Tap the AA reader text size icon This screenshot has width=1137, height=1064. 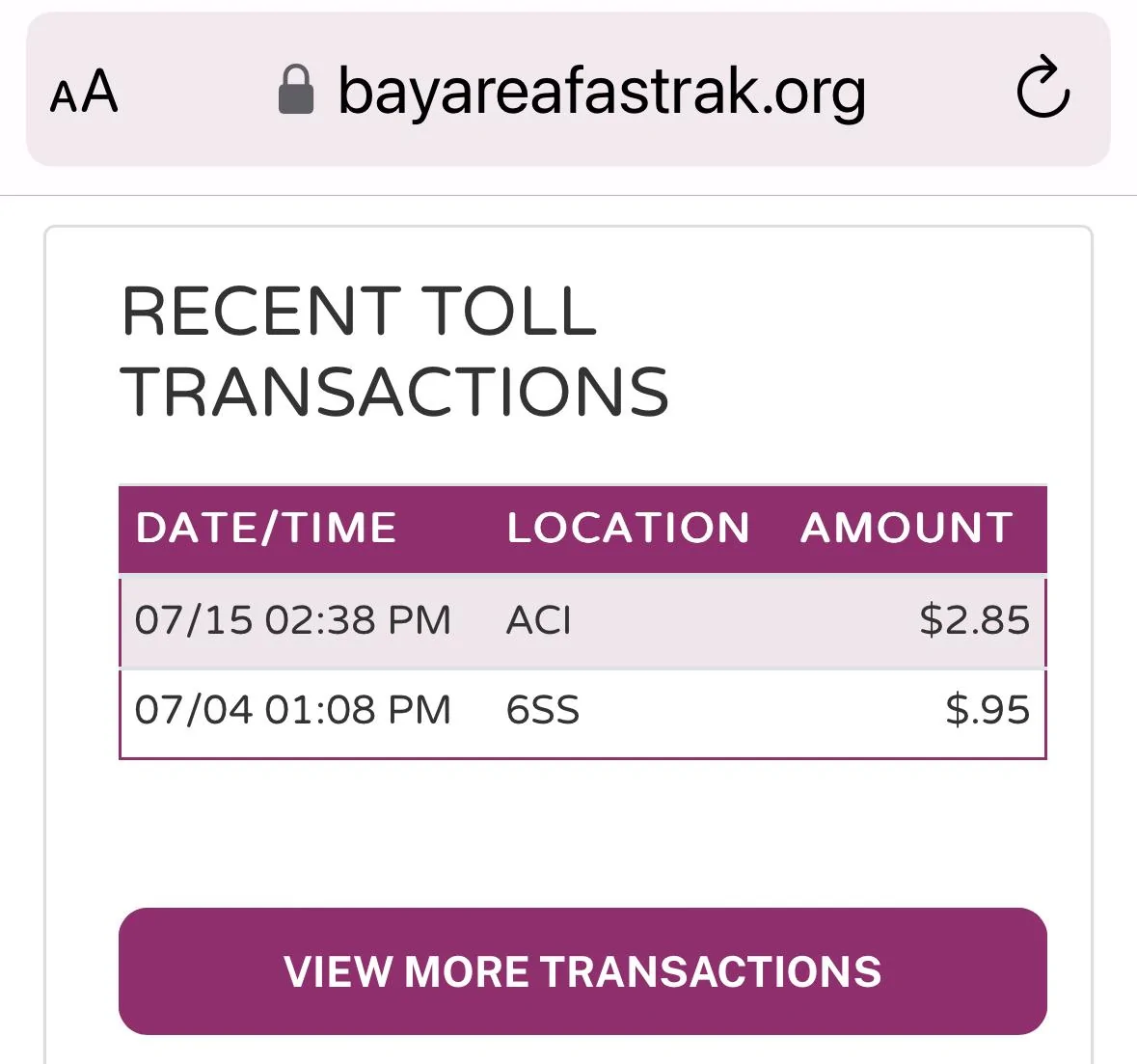coord(84,91)
